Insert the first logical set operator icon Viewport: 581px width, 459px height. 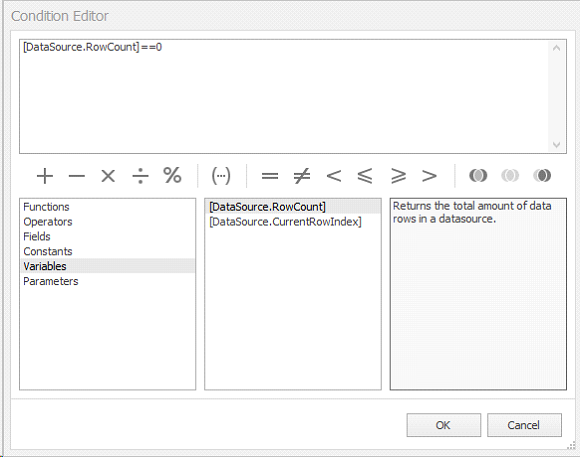point(478,176)
